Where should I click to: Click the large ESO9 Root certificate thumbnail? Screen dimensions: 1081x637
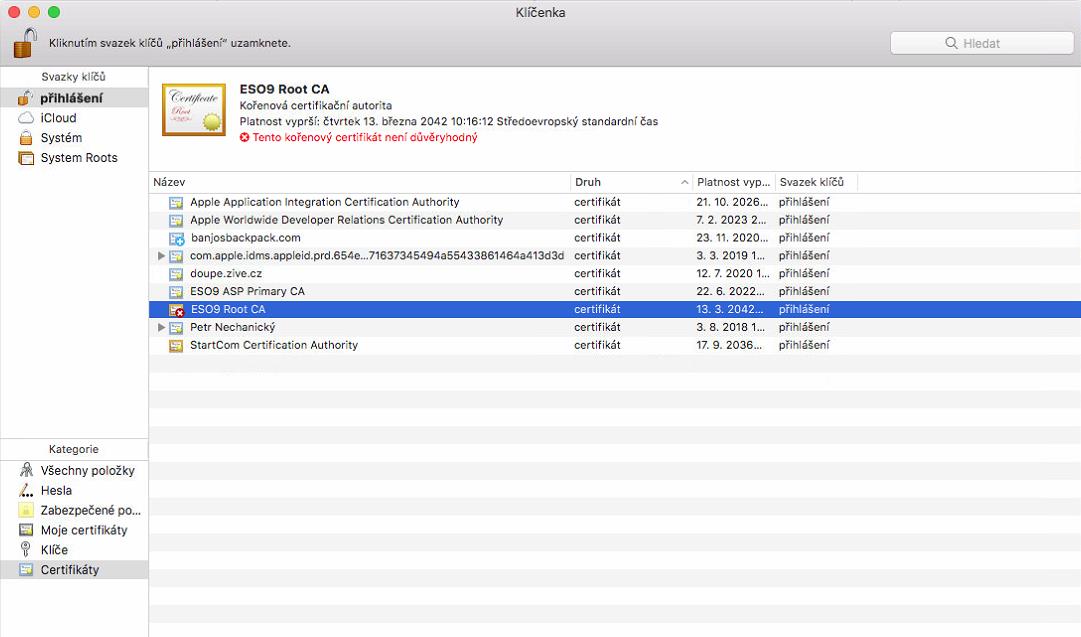click(194, 110)
